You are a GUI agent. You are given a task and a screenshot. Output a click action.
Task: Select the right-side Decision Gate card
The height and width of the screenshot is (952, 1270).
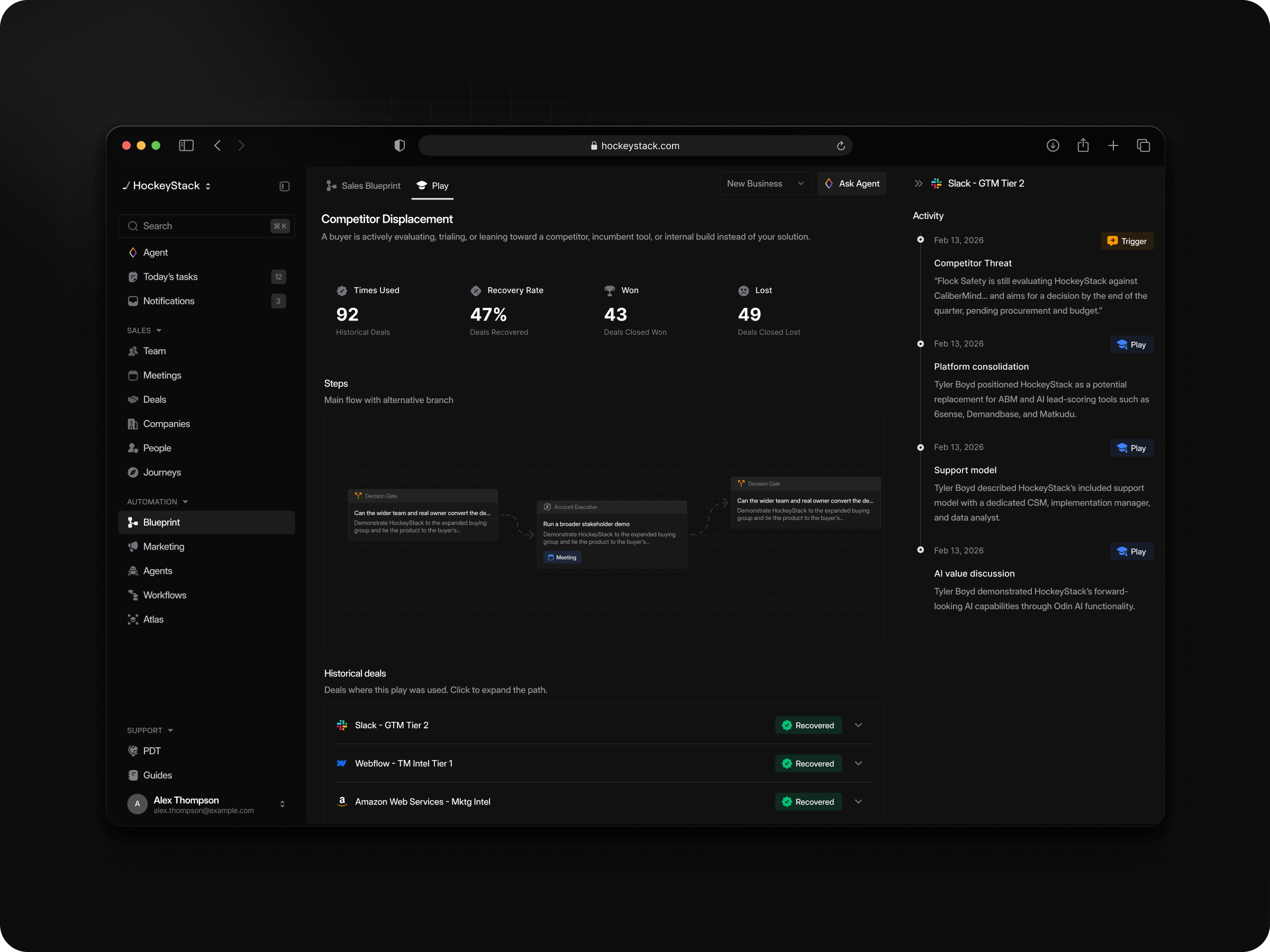(805, 502)
